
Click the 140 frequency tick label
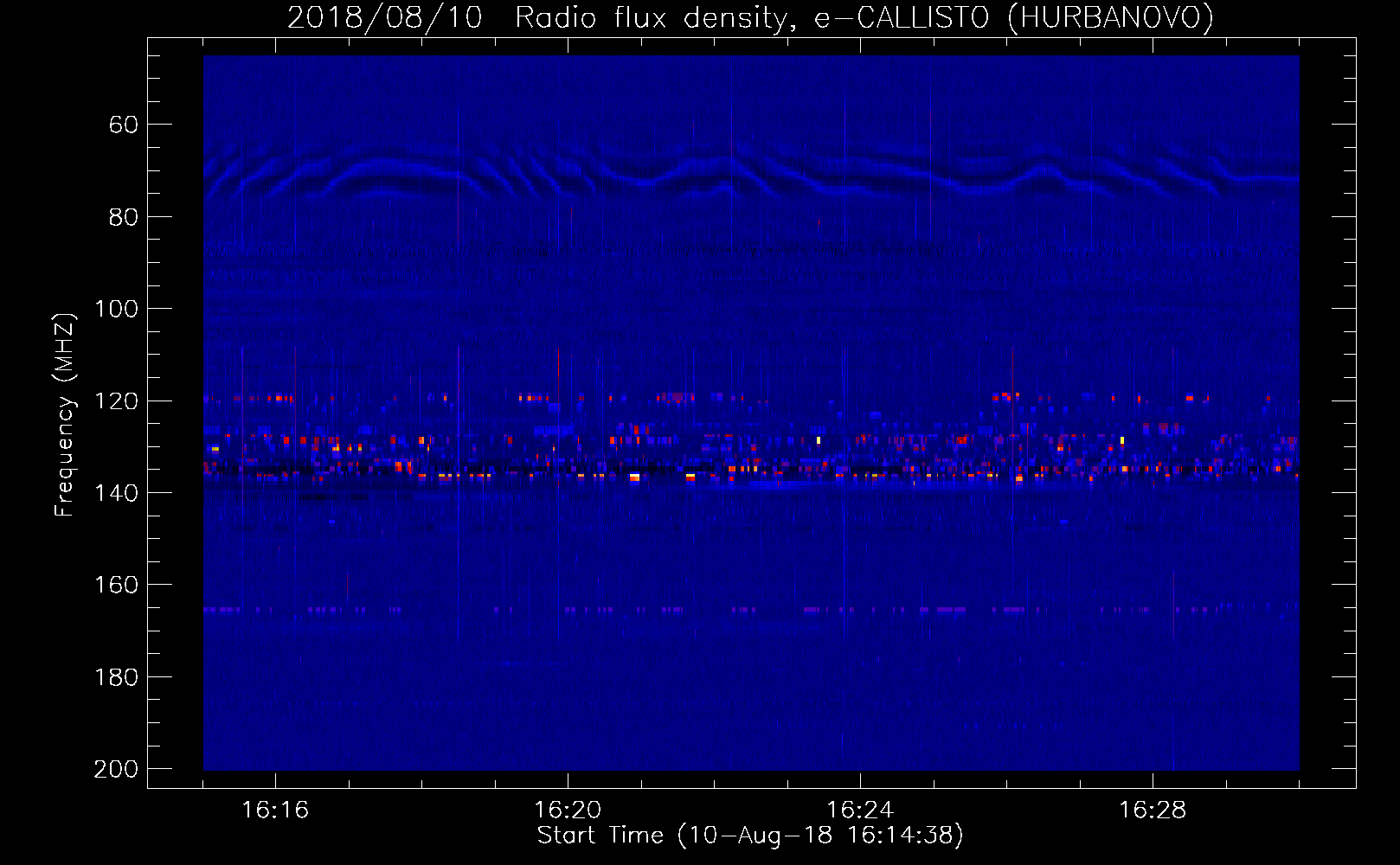116,493
